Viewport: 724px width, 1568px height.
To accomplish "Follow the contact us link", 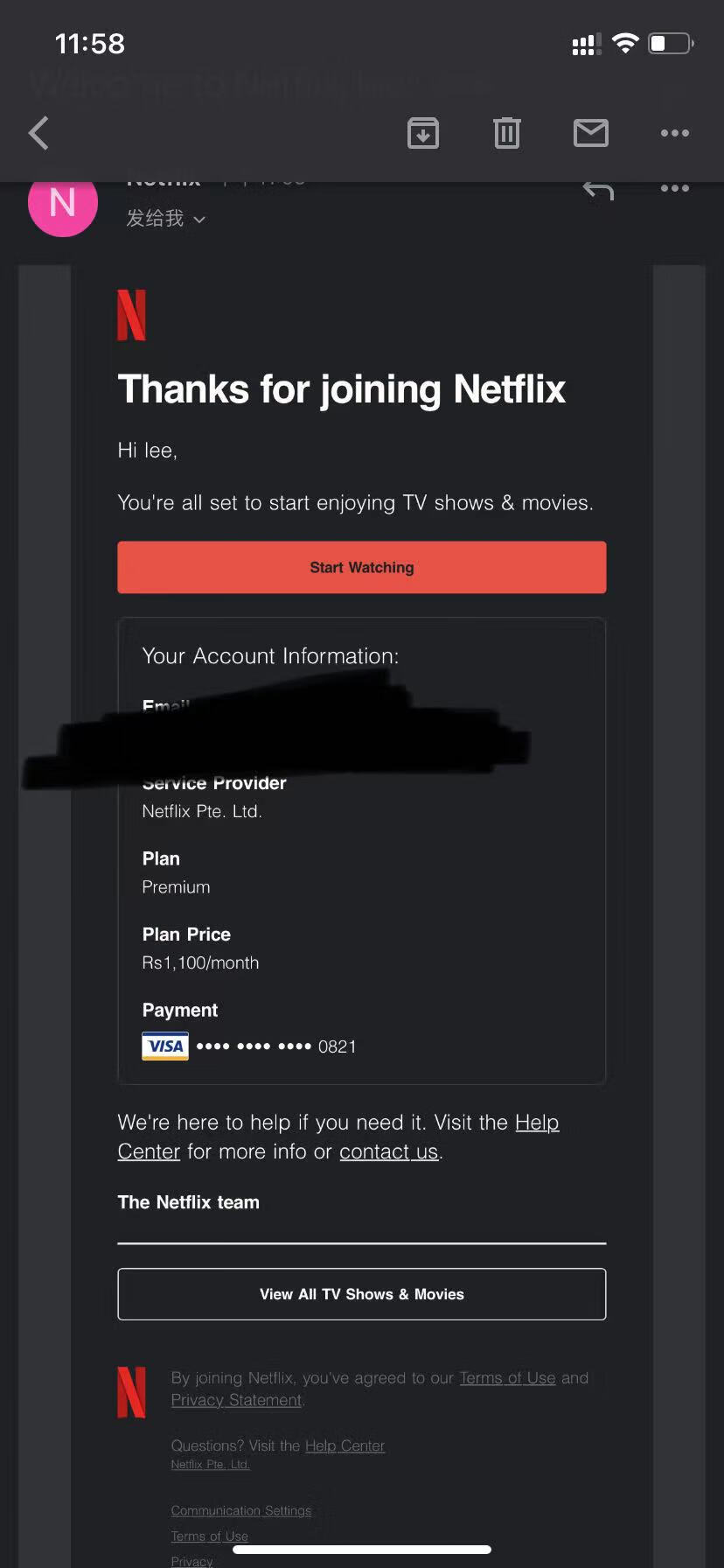I will (388, 1151).
